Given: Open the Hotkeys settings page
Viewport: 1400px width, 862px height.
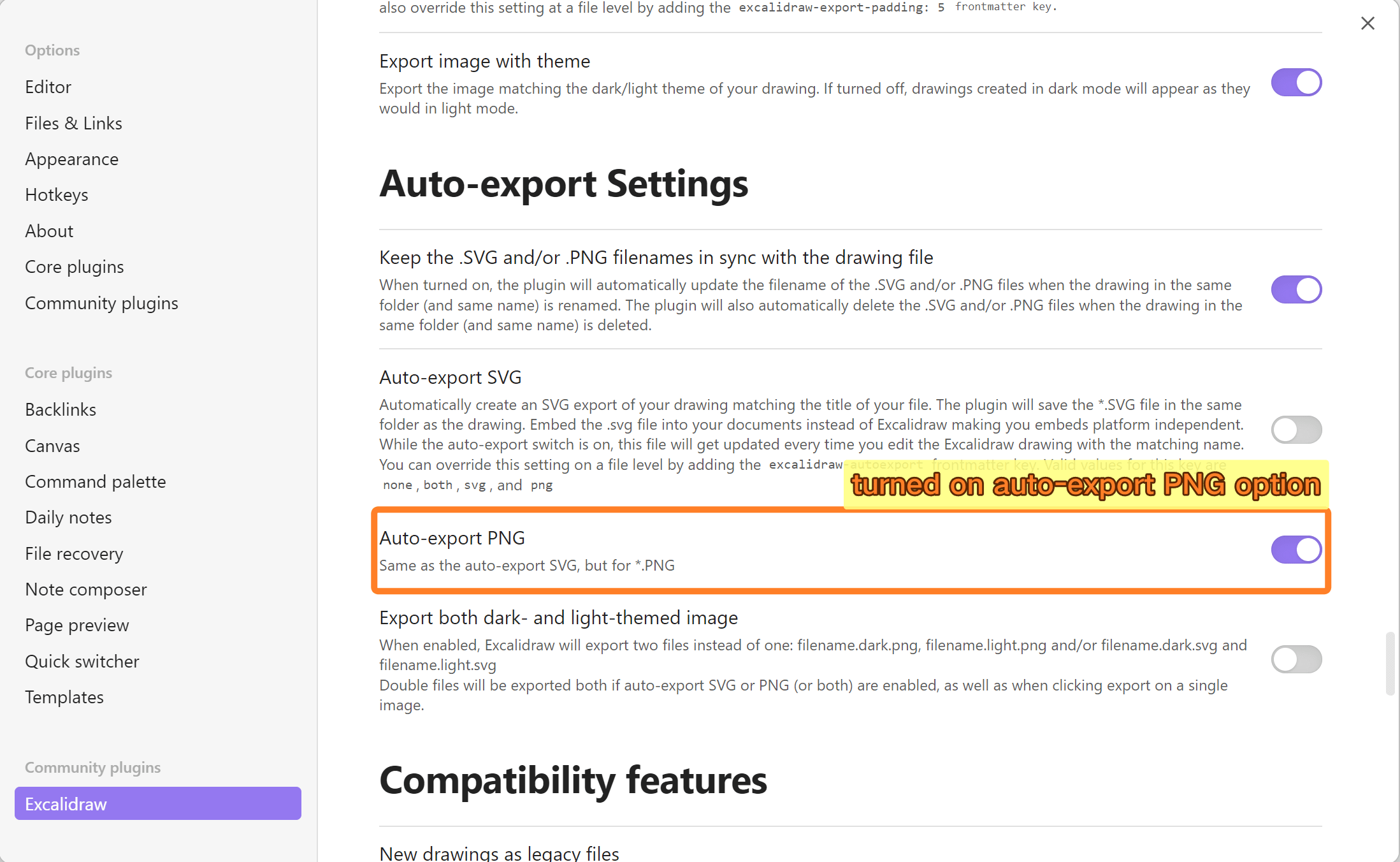Looking at the screenshot, I should (57, 194).
